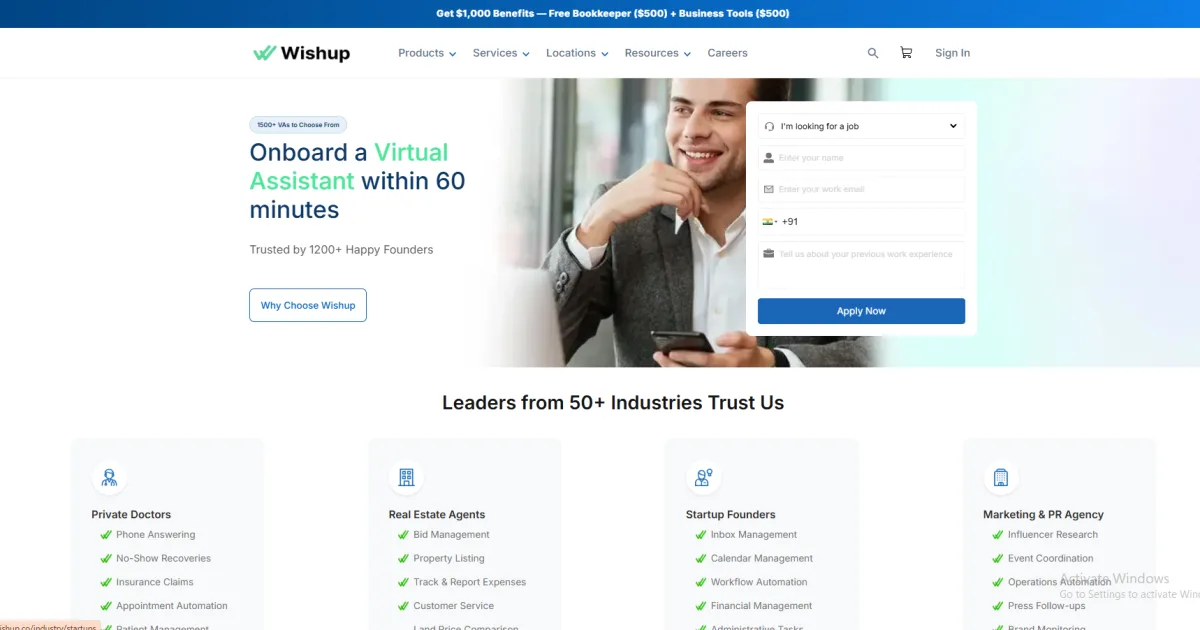Expand the Services menu
This screenshot has height=630, width=1200.
point(501,53)
